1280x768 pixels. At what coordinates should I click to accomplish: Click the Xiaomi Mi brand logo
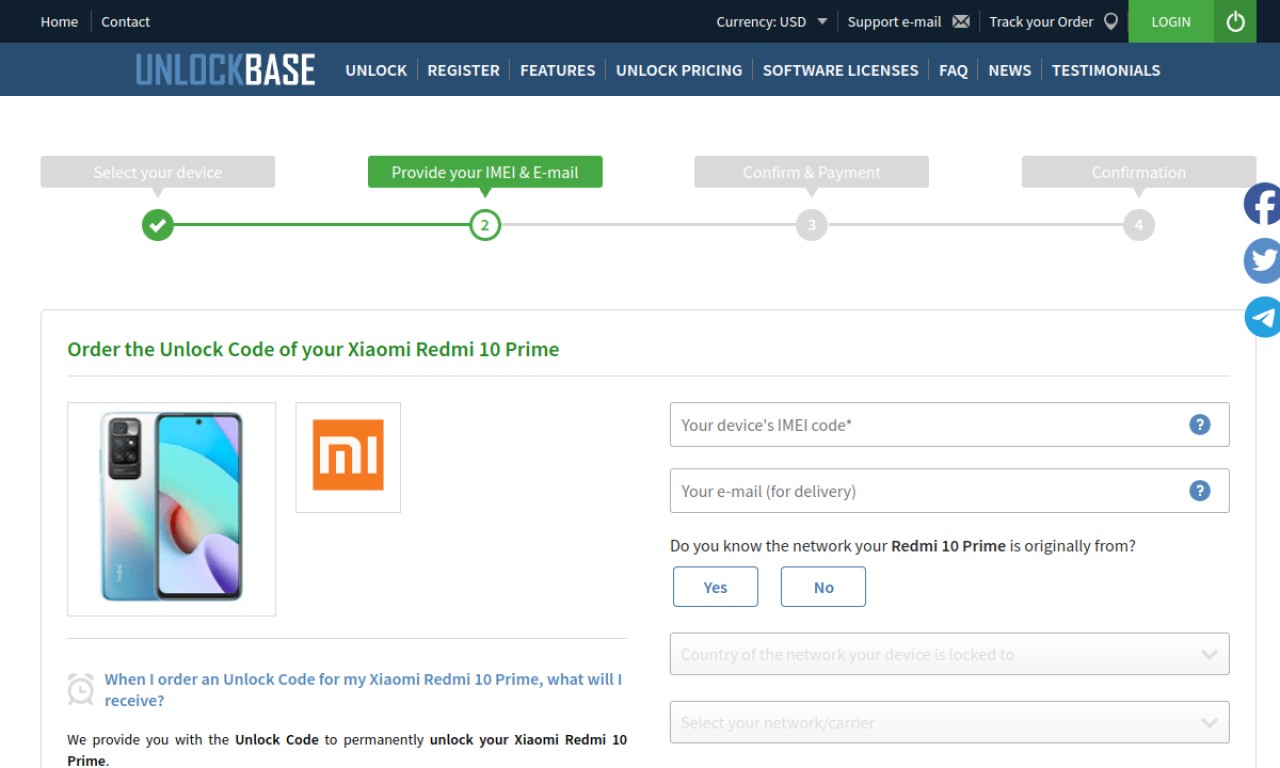[x=348, y=457]
